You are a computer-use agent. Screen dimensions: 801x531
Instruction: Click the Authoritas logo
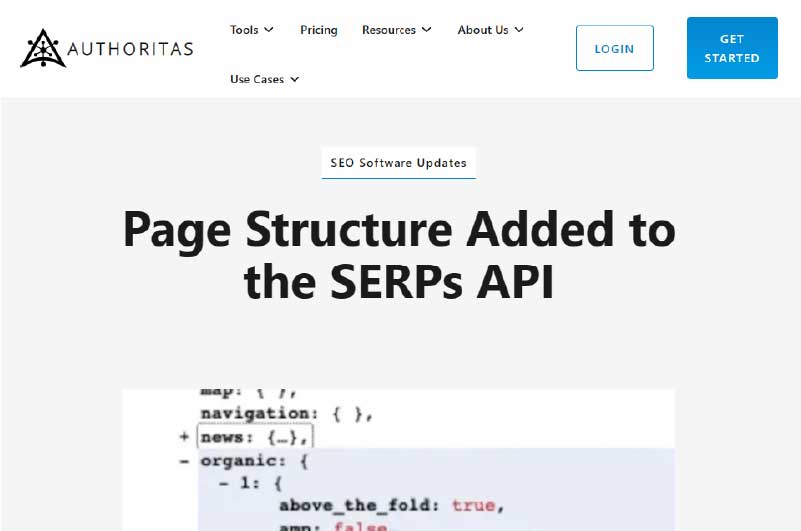(107, 48)
